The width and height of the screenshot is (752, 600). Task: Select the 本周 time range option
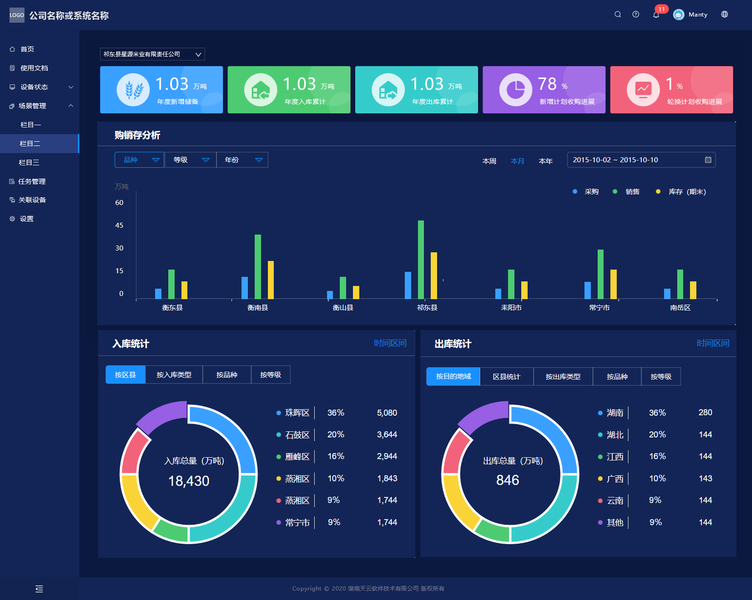point(489,161)
